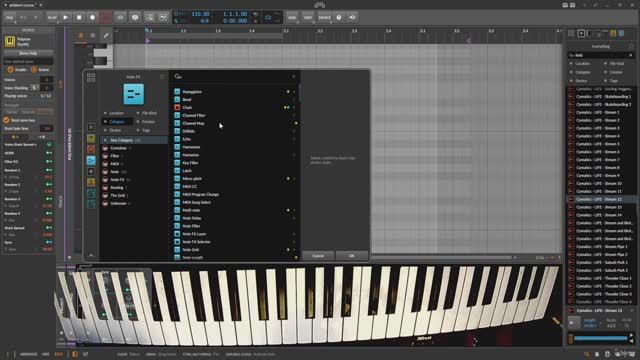Click the large Note FX category thumbnail

pyautogui.click(x=133, y=94)
